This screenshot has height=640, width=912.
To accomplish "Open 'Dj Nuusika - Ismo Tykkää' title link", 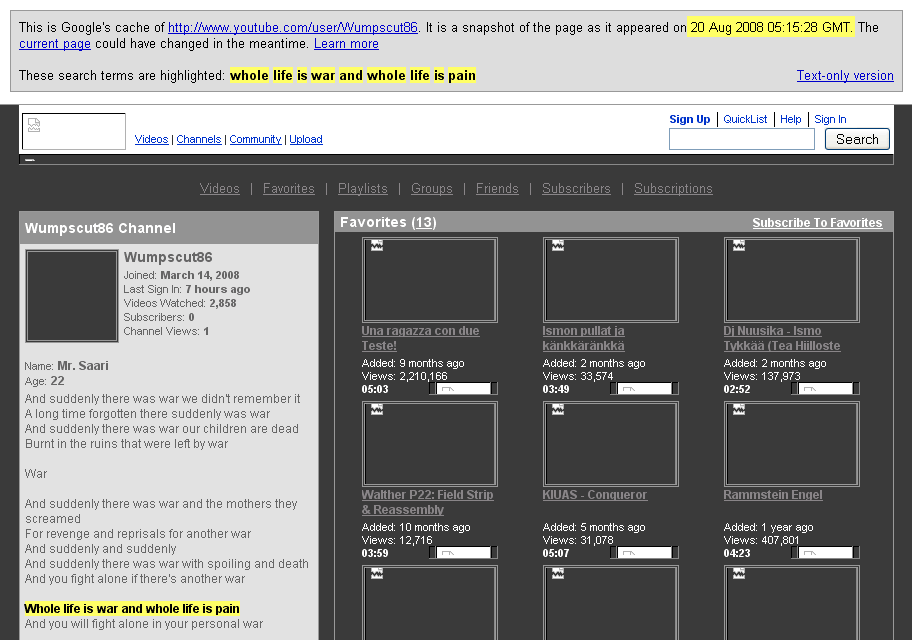I will tap(782, 338).
